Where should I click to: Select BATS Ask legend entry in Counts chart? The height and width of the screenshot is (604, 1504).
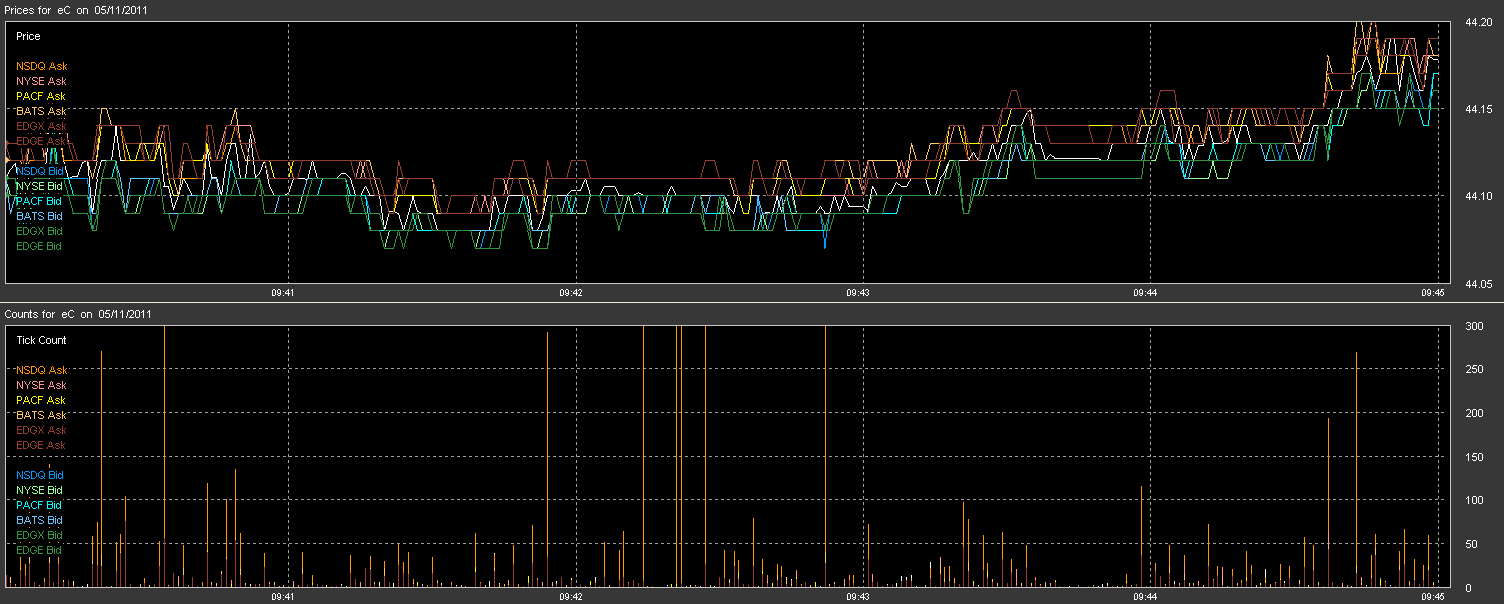coord(41,415)
